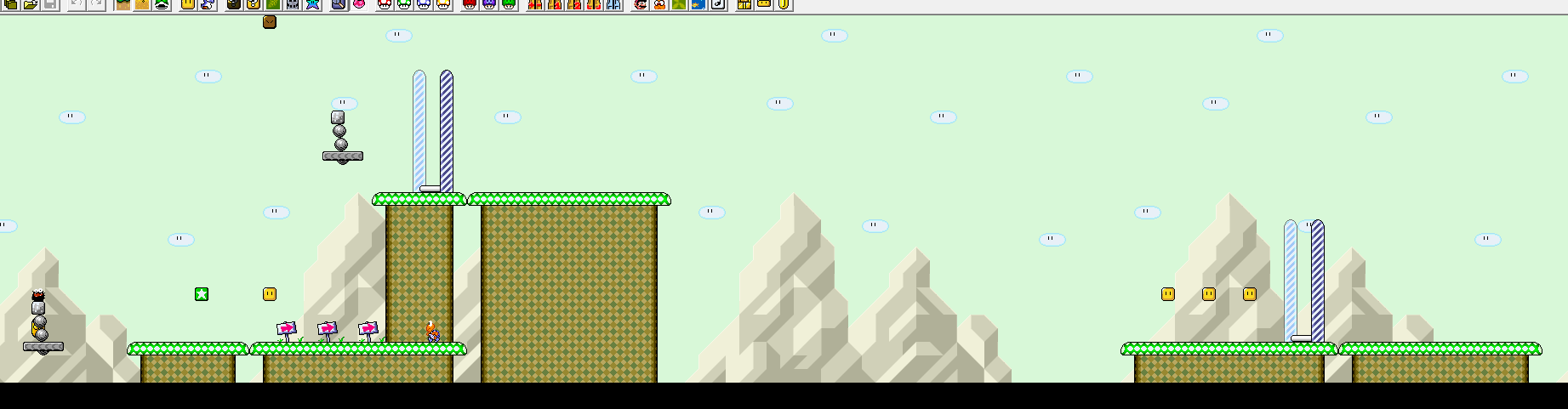Select the grass ground layer editing icon
1568x409 pixels.
pos(123,4)
